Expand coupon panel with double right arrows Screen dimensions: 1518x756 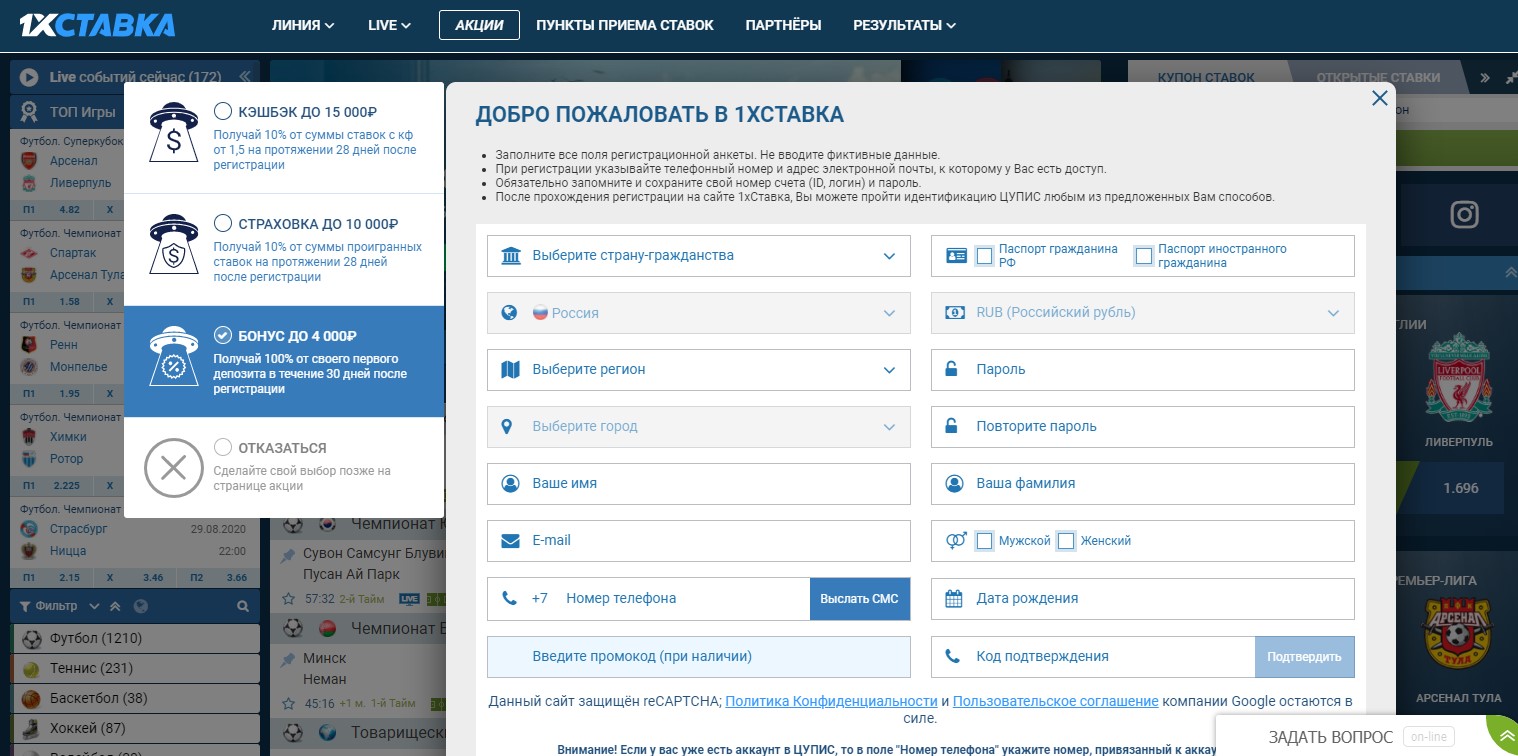pos(1485,78)
